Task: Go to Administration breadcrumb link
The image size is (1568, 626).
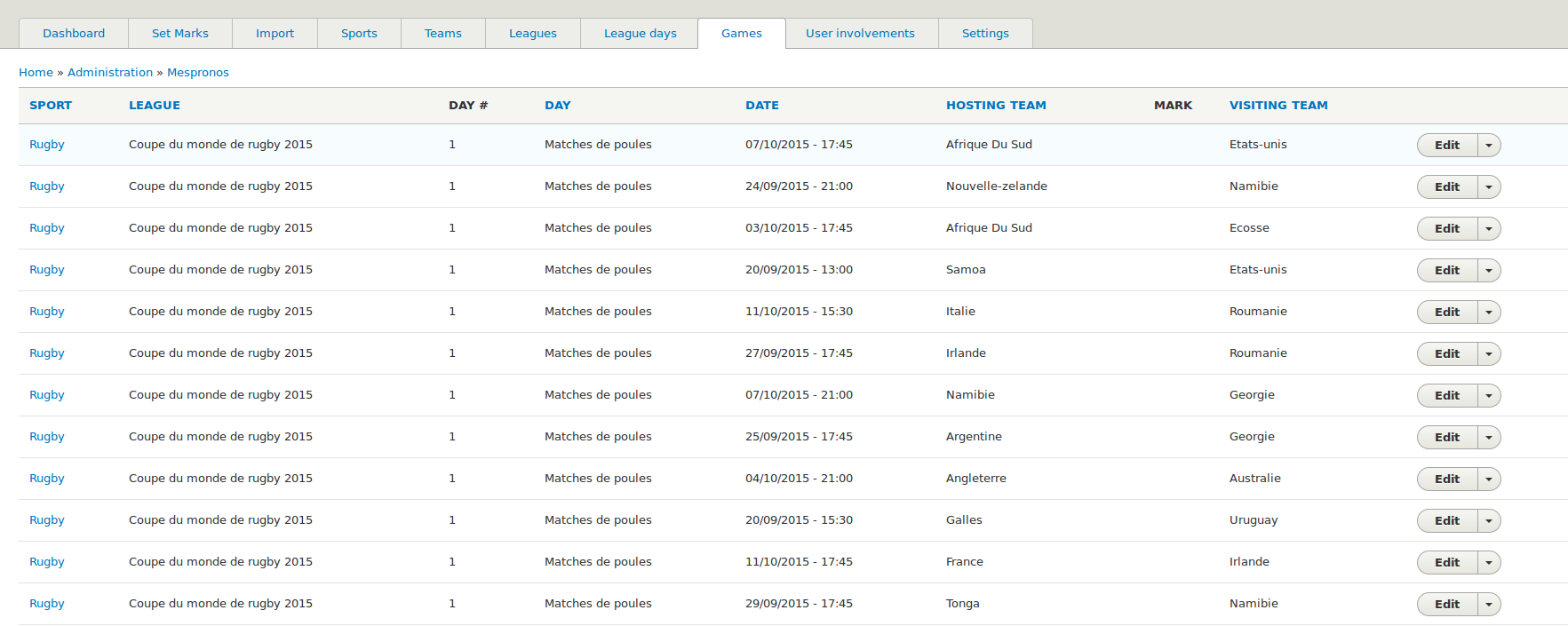Action: point(110,73)
